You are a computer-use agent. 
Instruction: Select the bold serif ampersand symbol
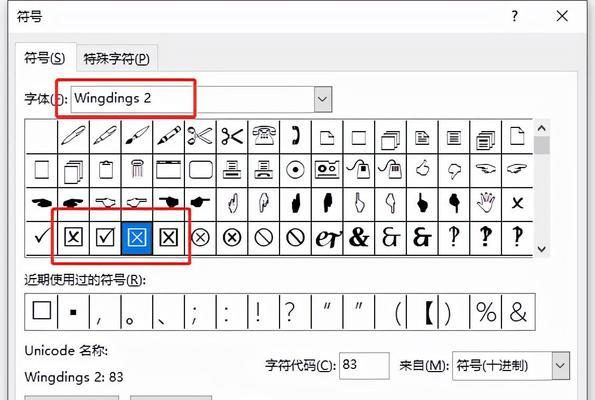pyautogui.click(x=359, y=238)
